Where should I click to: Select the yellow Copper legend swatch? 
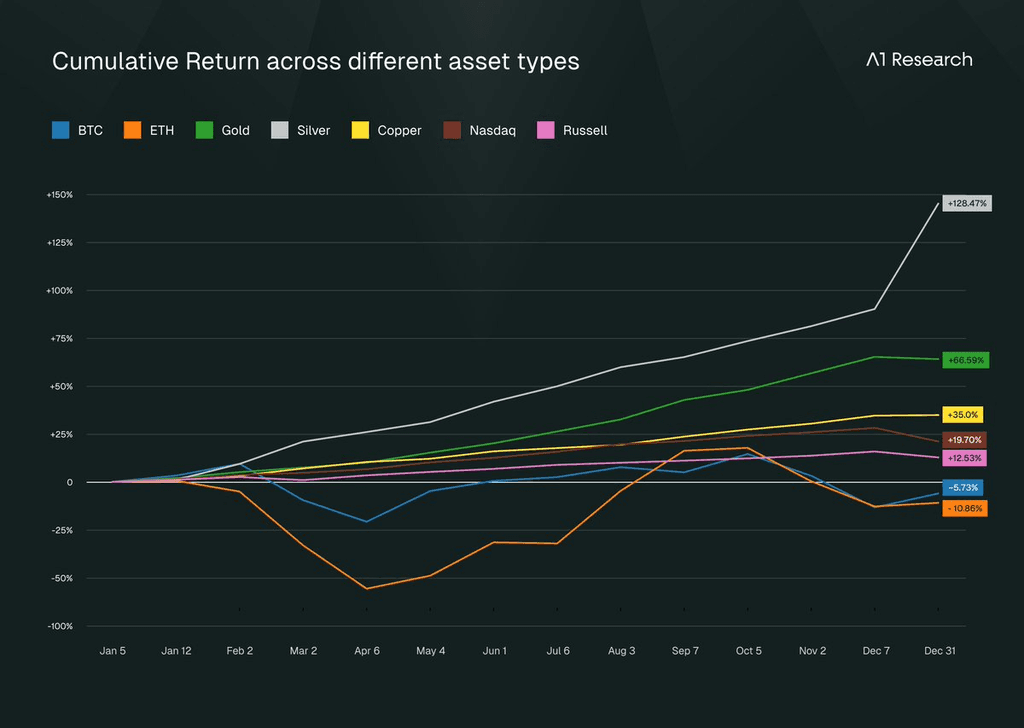[x=360, y=130]
